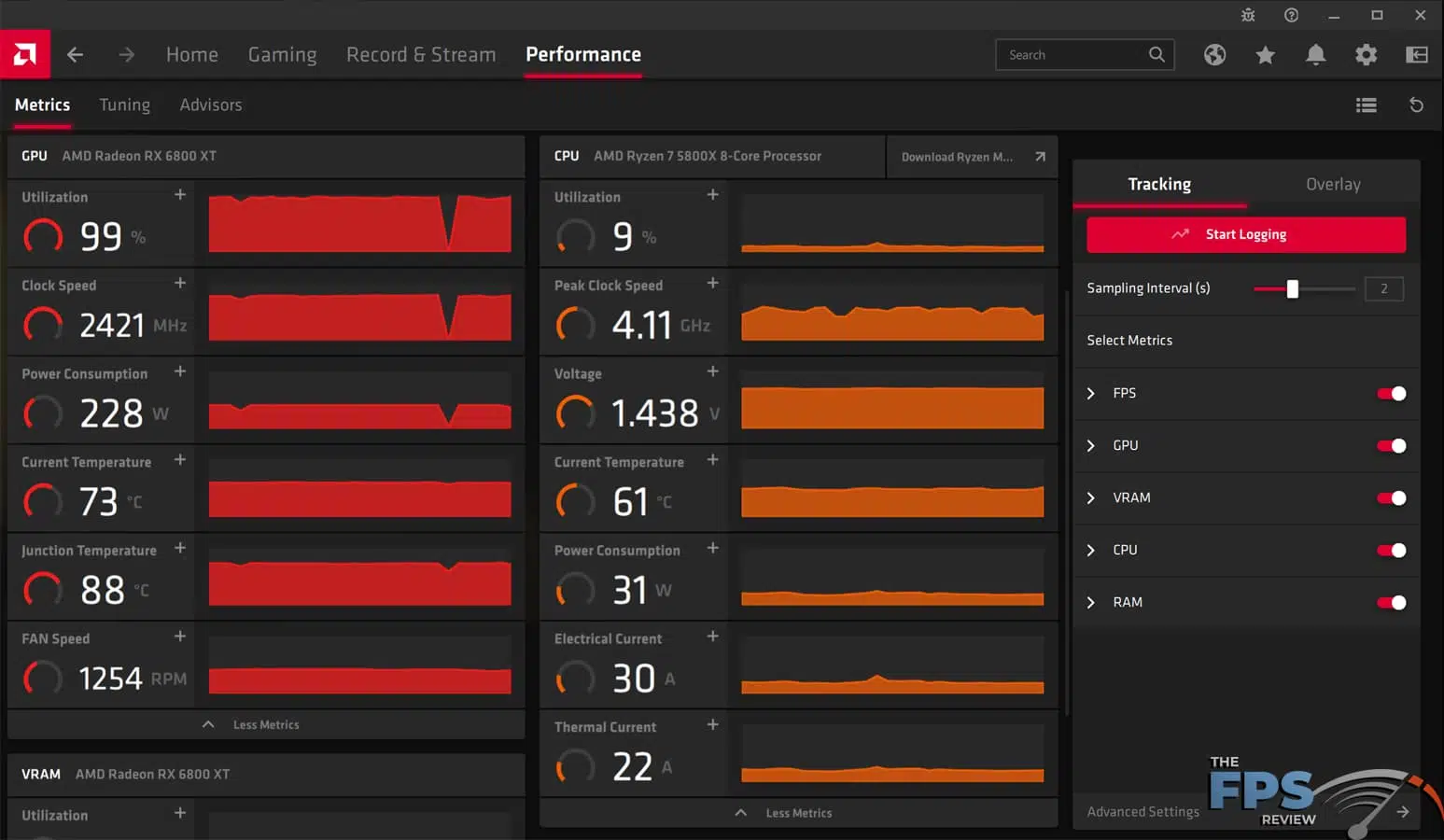Switch metrics to list view
The height and width of the screenshot is (840, 1444).
point(1367,105)
